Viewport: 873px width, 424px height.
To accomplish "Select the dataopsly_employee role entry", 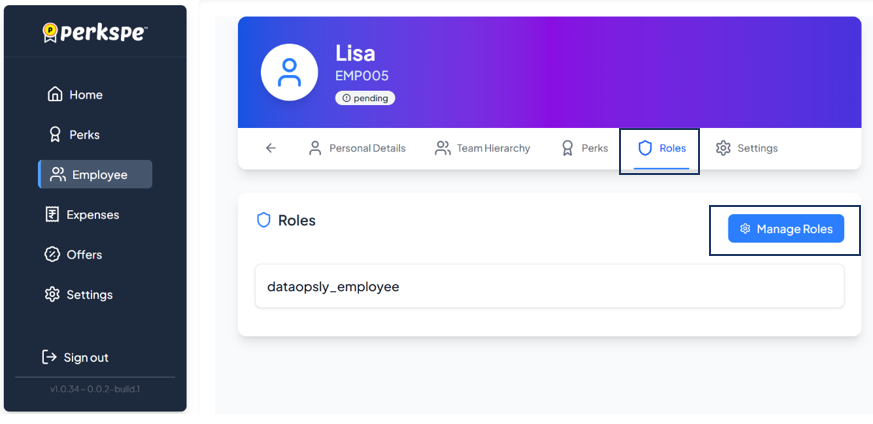I will pyautogui.click(x=549, y=287).
